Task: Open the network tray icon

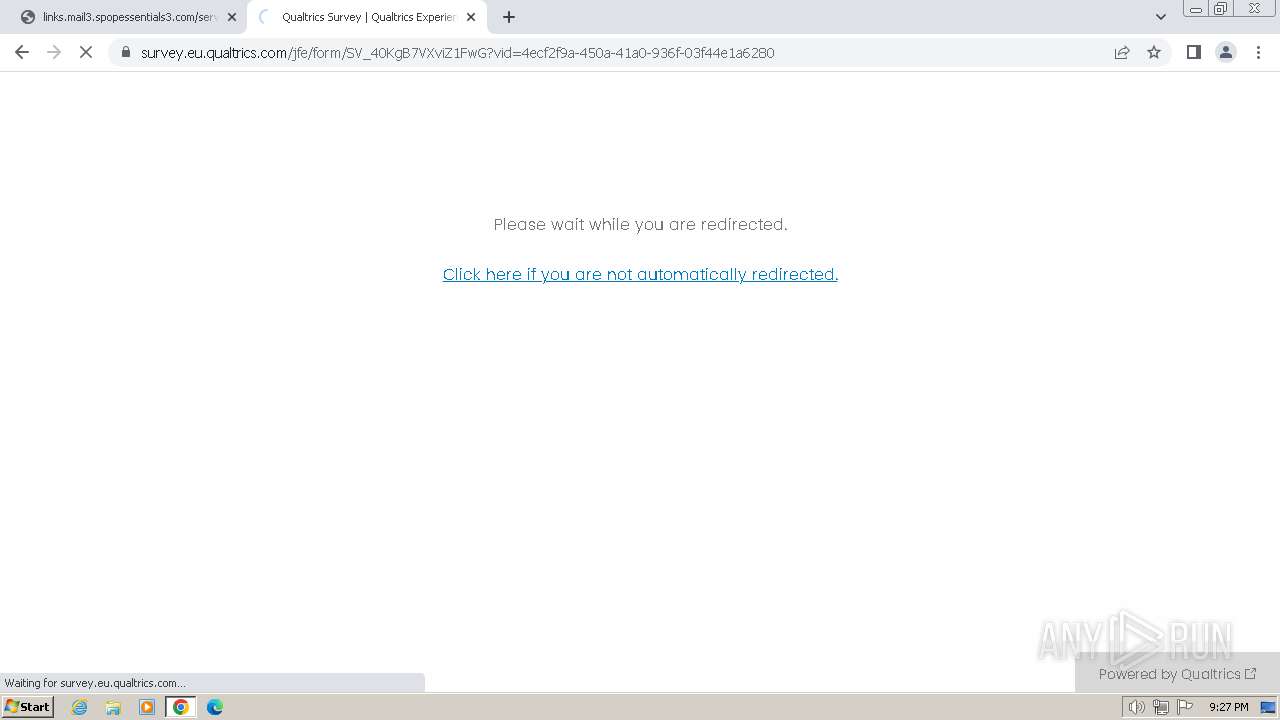Action: point(1161,707)
